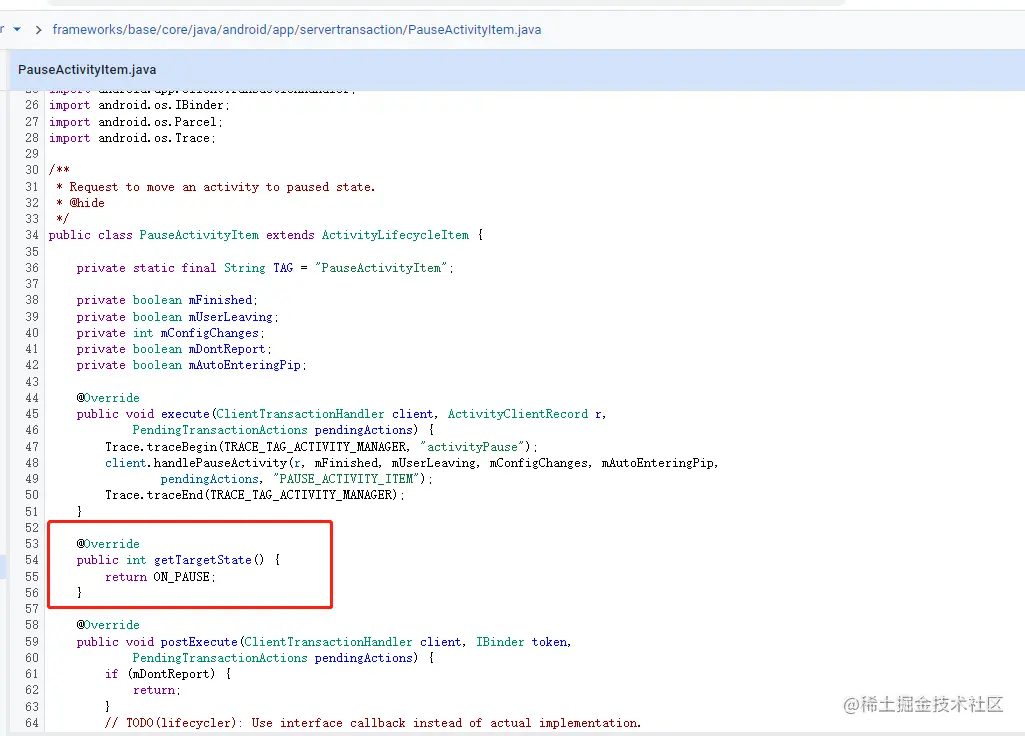Click the '@Override' annotation on line 44
The height and width of the screenshot is (736, 1025).
point(108,397)
